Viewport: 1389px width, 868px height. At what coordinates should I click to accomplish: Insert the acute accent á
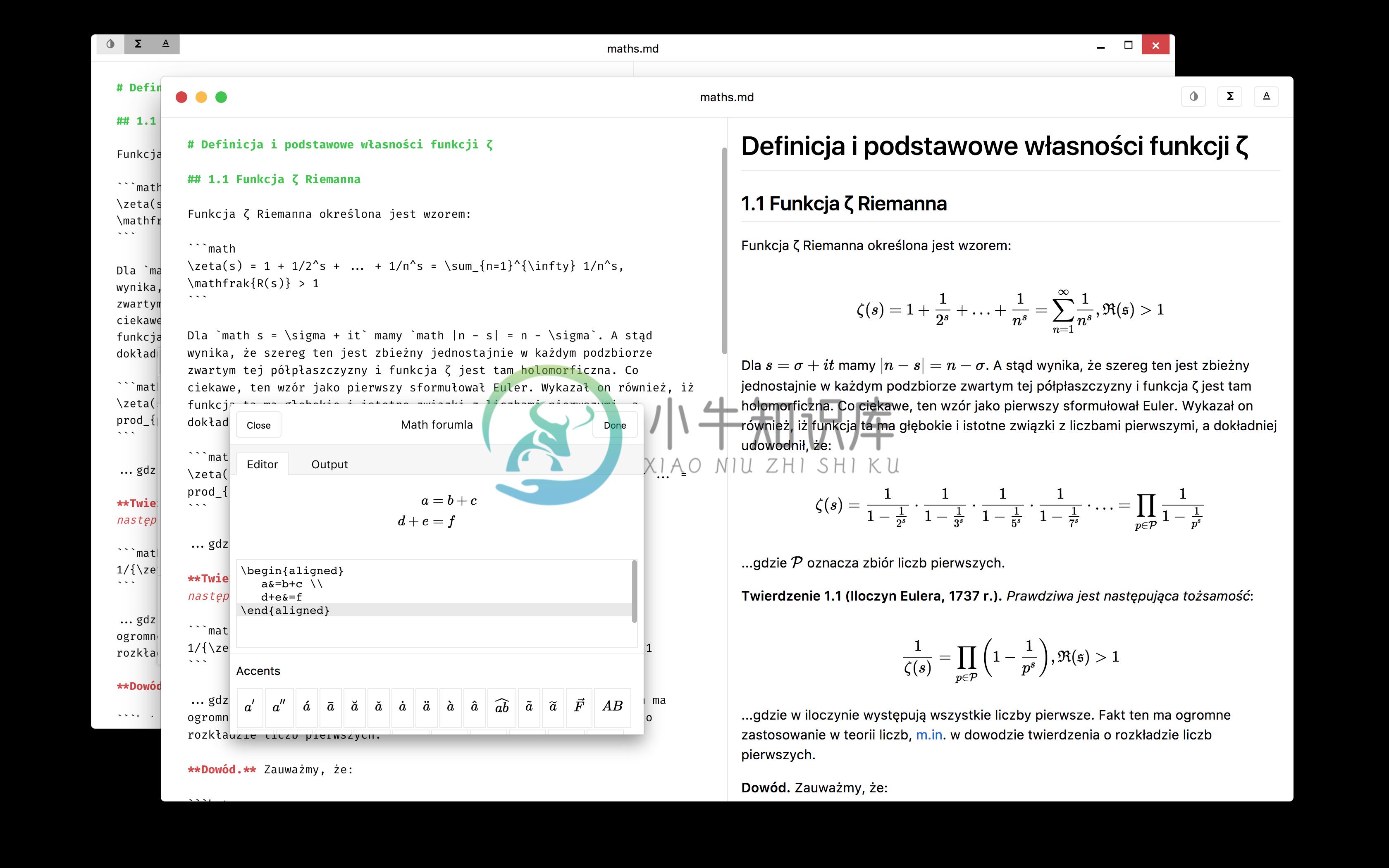click(x=306, y=707)
